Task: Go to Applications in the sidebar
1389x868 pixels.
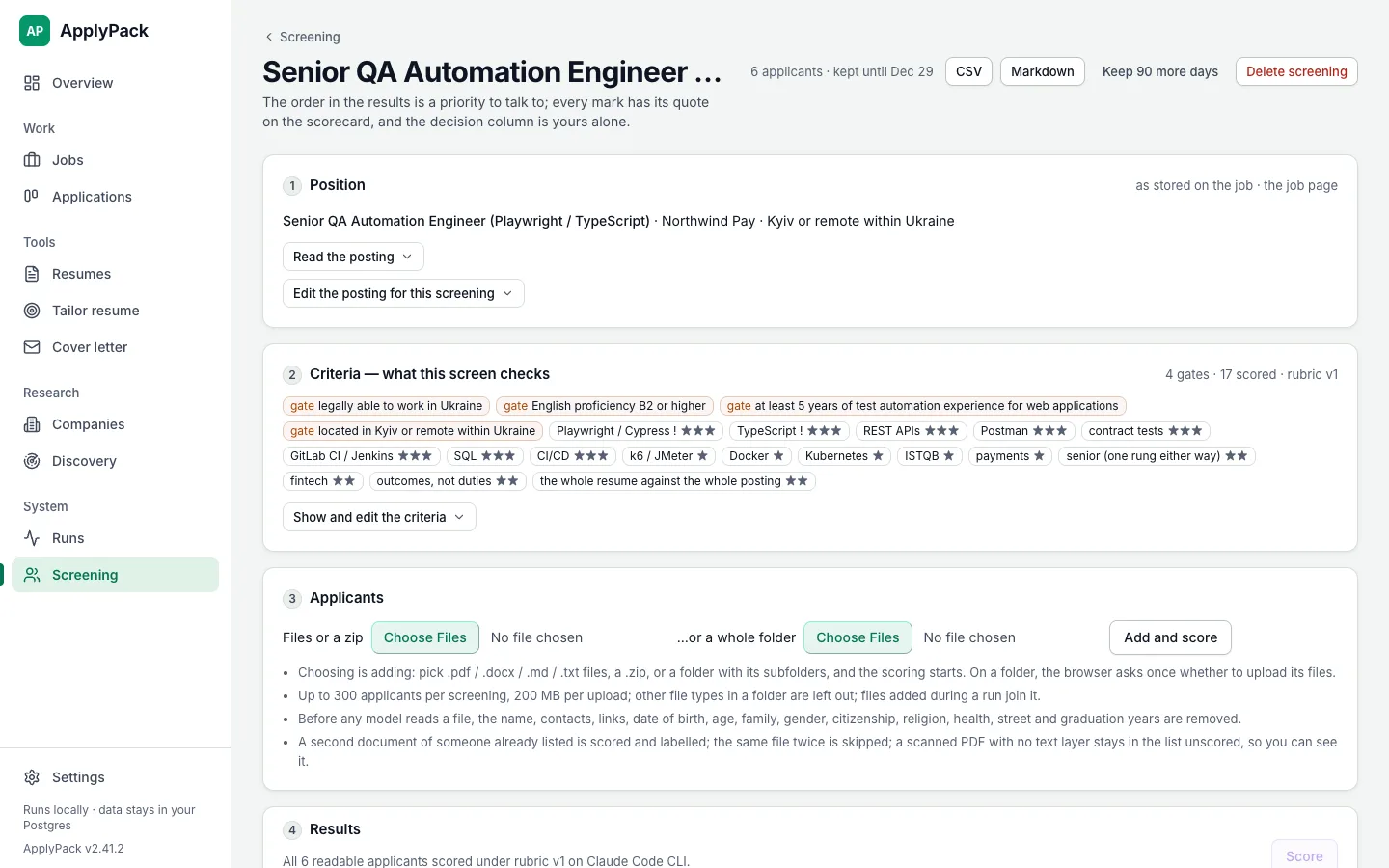Action: point(116,197)
